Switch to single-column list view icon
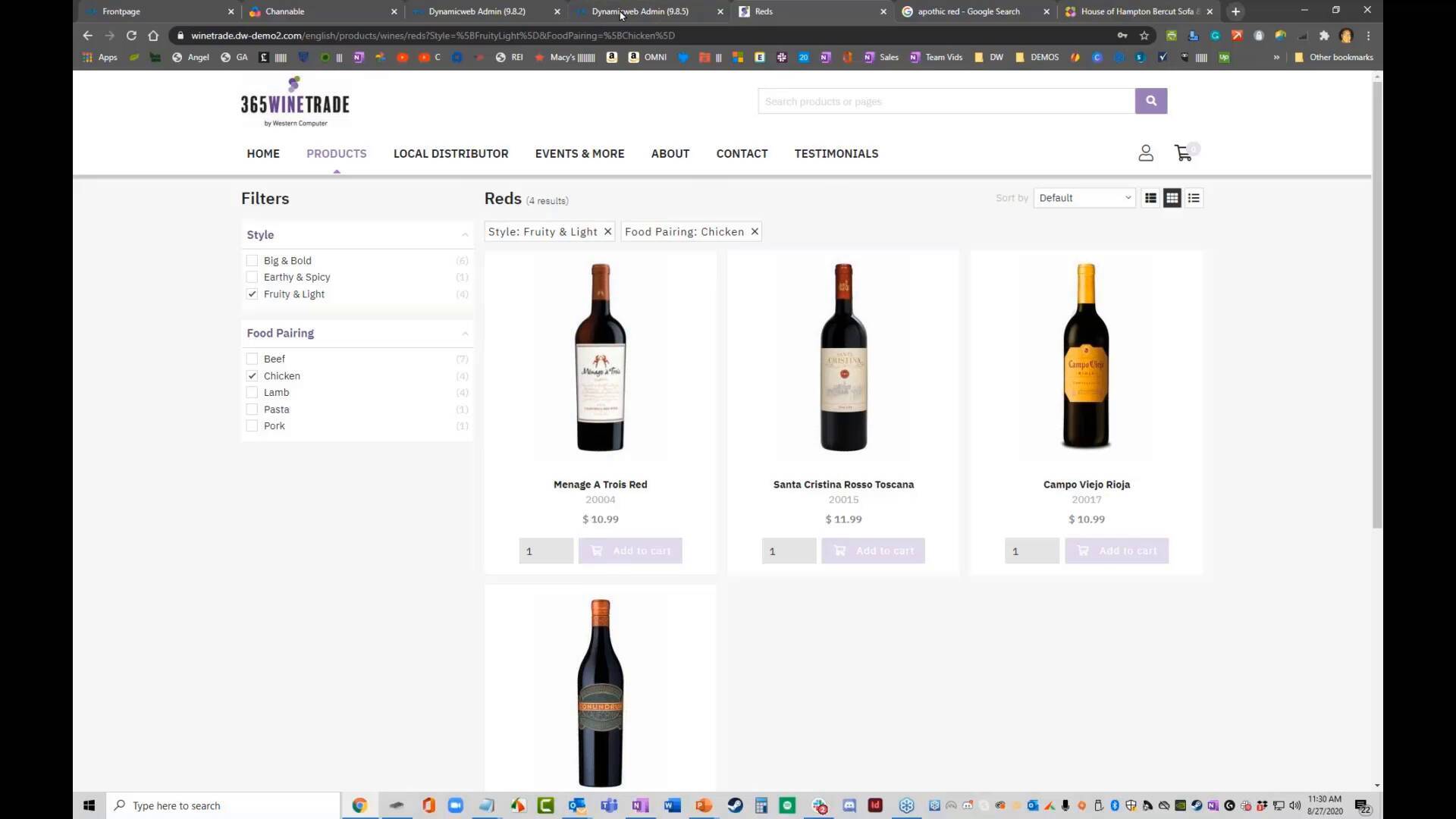Screen dimensions: 1456x819 pos(1193,198)
